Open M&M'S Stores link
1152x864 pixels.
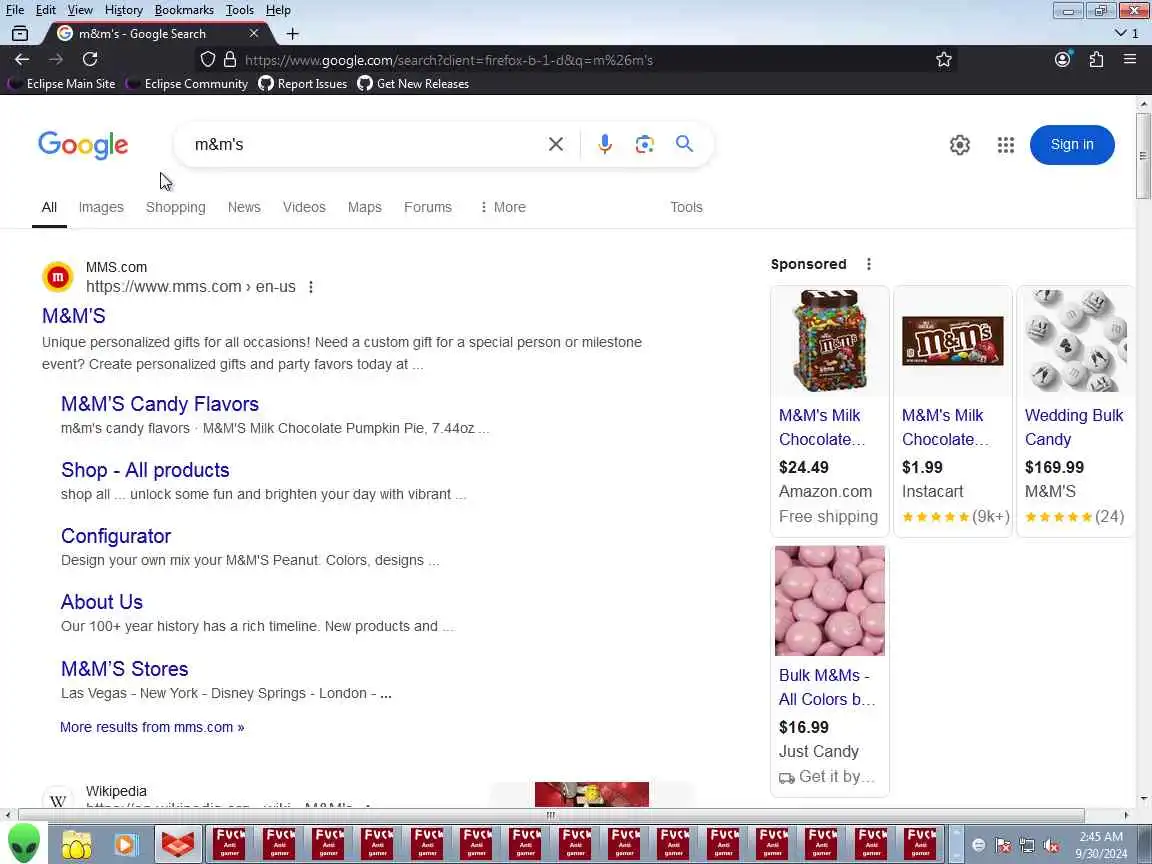[124, 669]
